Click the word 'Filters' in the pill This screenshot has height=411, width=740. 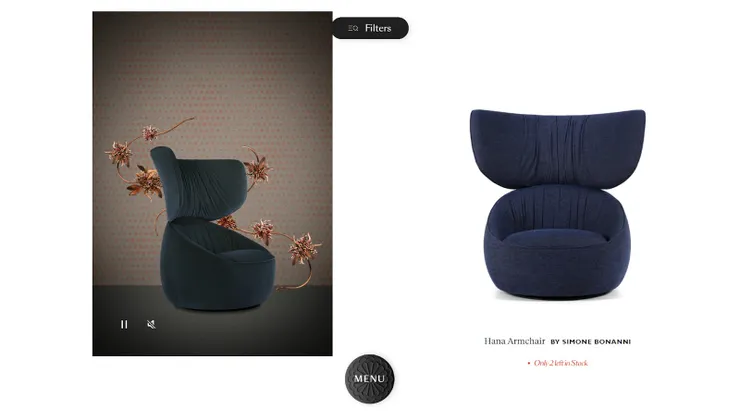(x=378, y=28)
